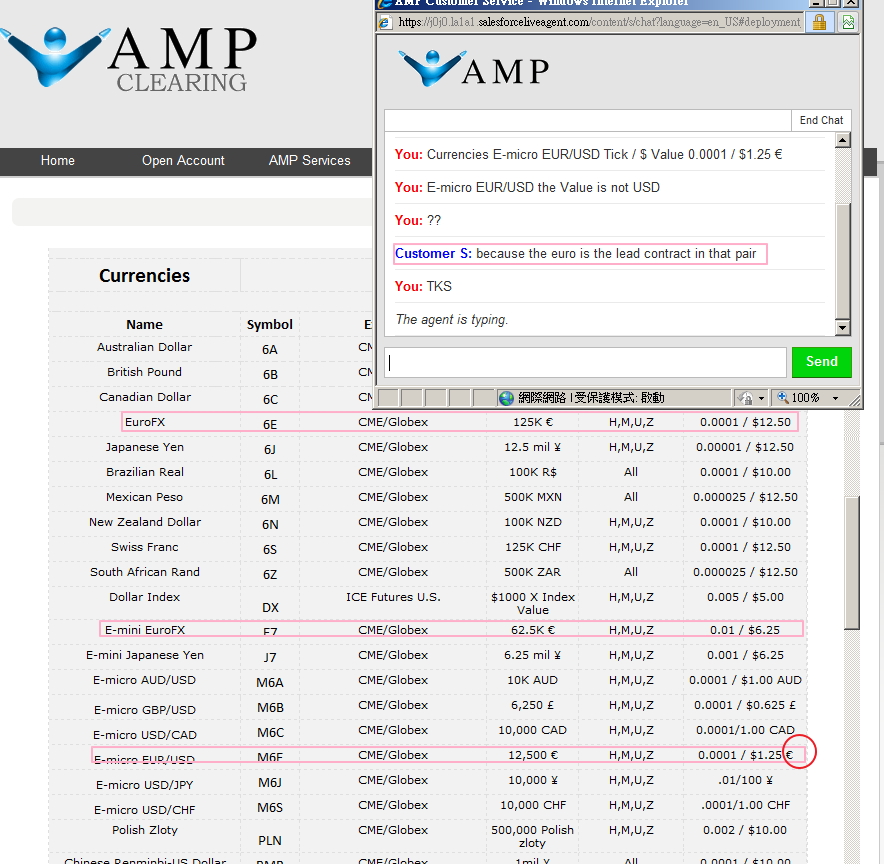
Task: Open the 100% zoom level dropdown arrow
Action: pos(836,398)
